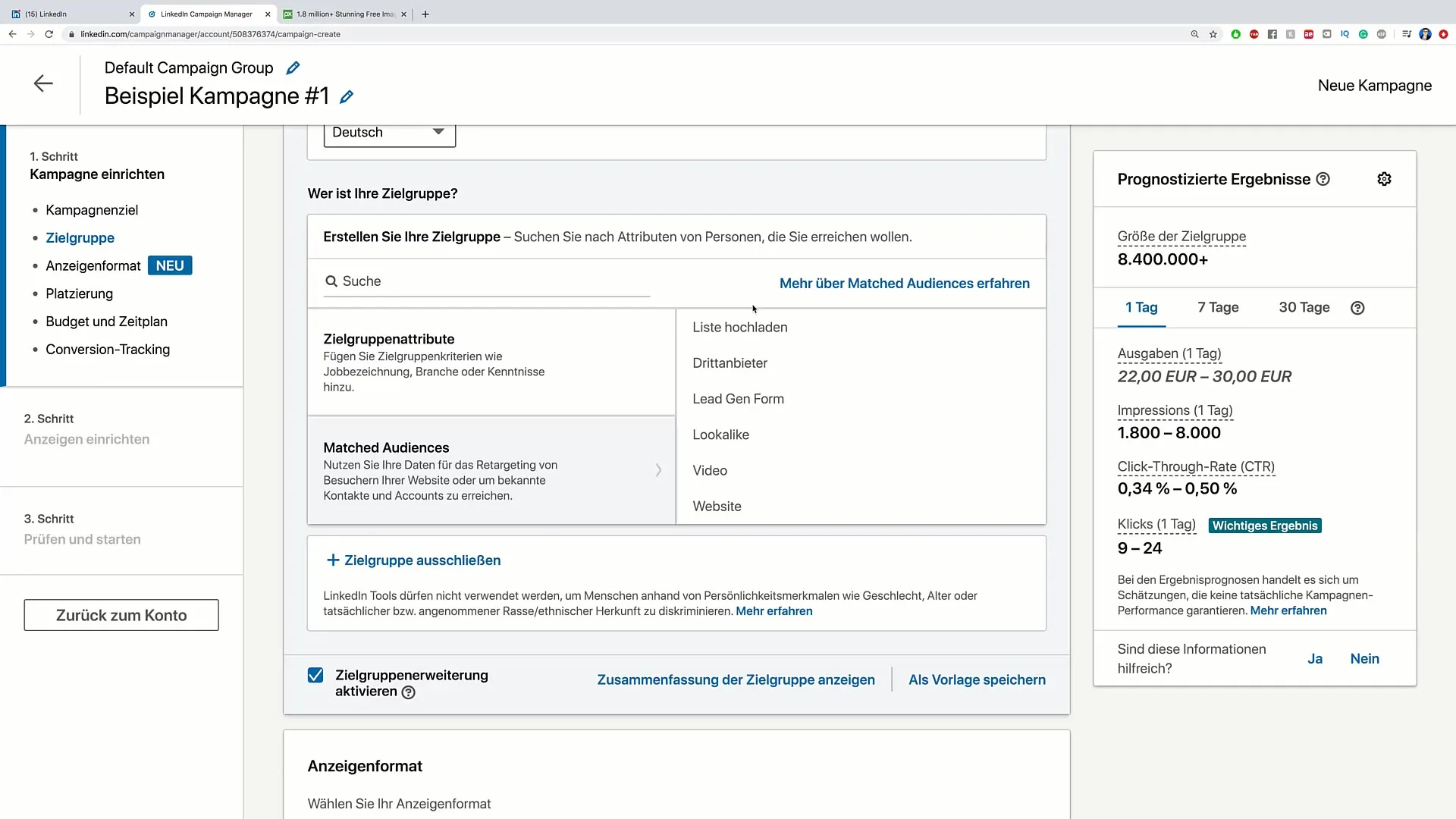
Task: Click browser forward navigation arrow
Action: (x=30, y=34)
